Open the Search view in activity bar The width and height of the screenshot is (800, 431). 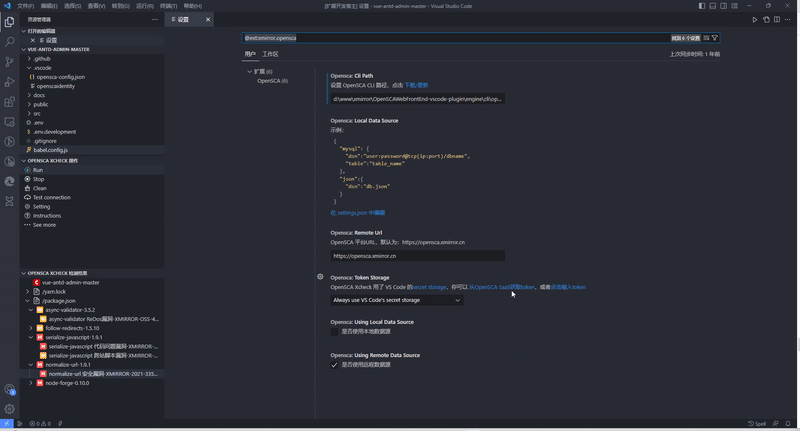pyautogui.click(x=10, y=41)
